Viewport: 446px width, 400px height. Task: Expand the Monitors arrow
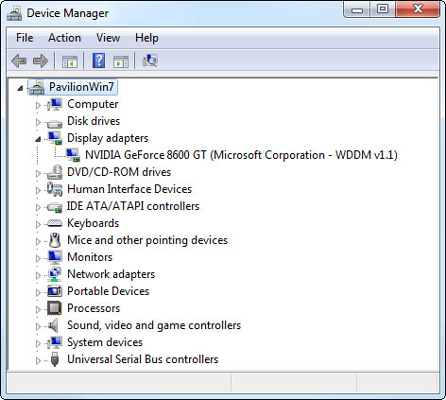[38, 258]
